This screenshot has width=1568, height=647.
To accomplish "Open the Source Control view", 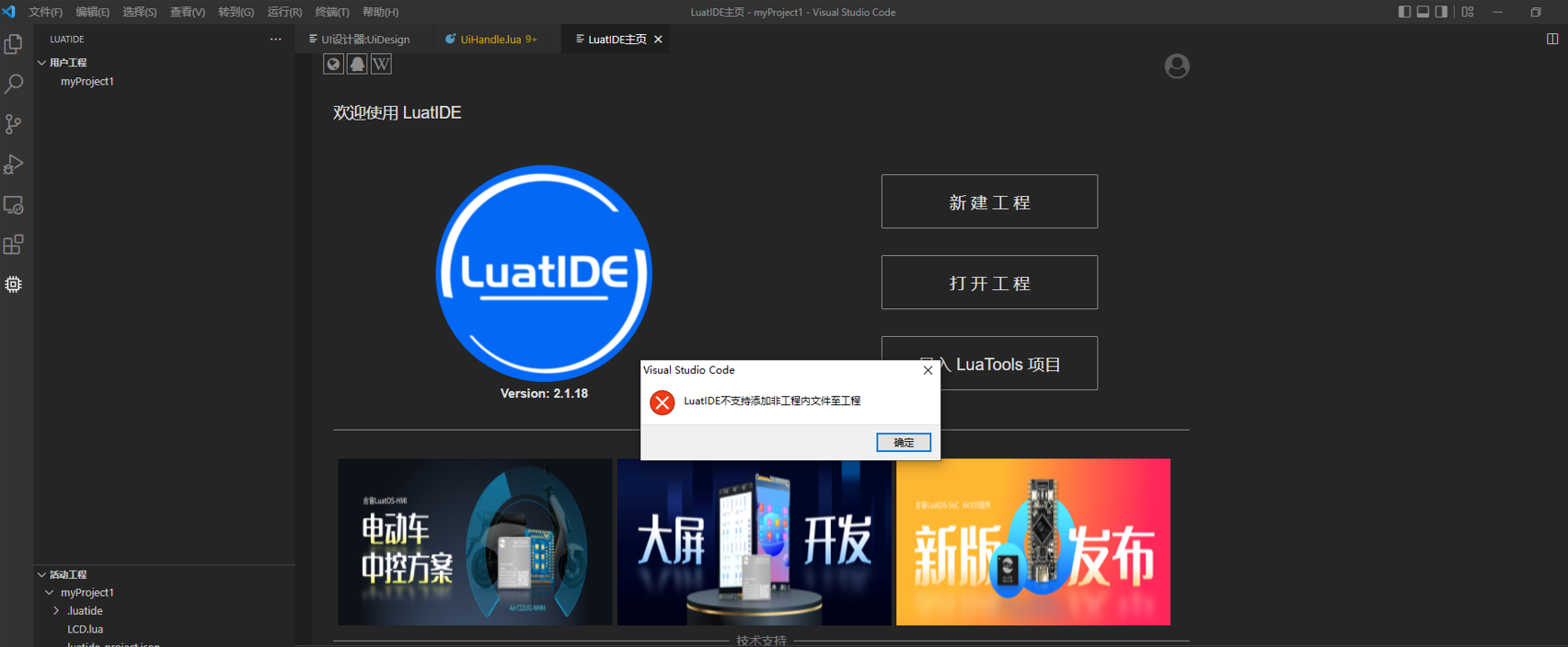I will 13,124.
